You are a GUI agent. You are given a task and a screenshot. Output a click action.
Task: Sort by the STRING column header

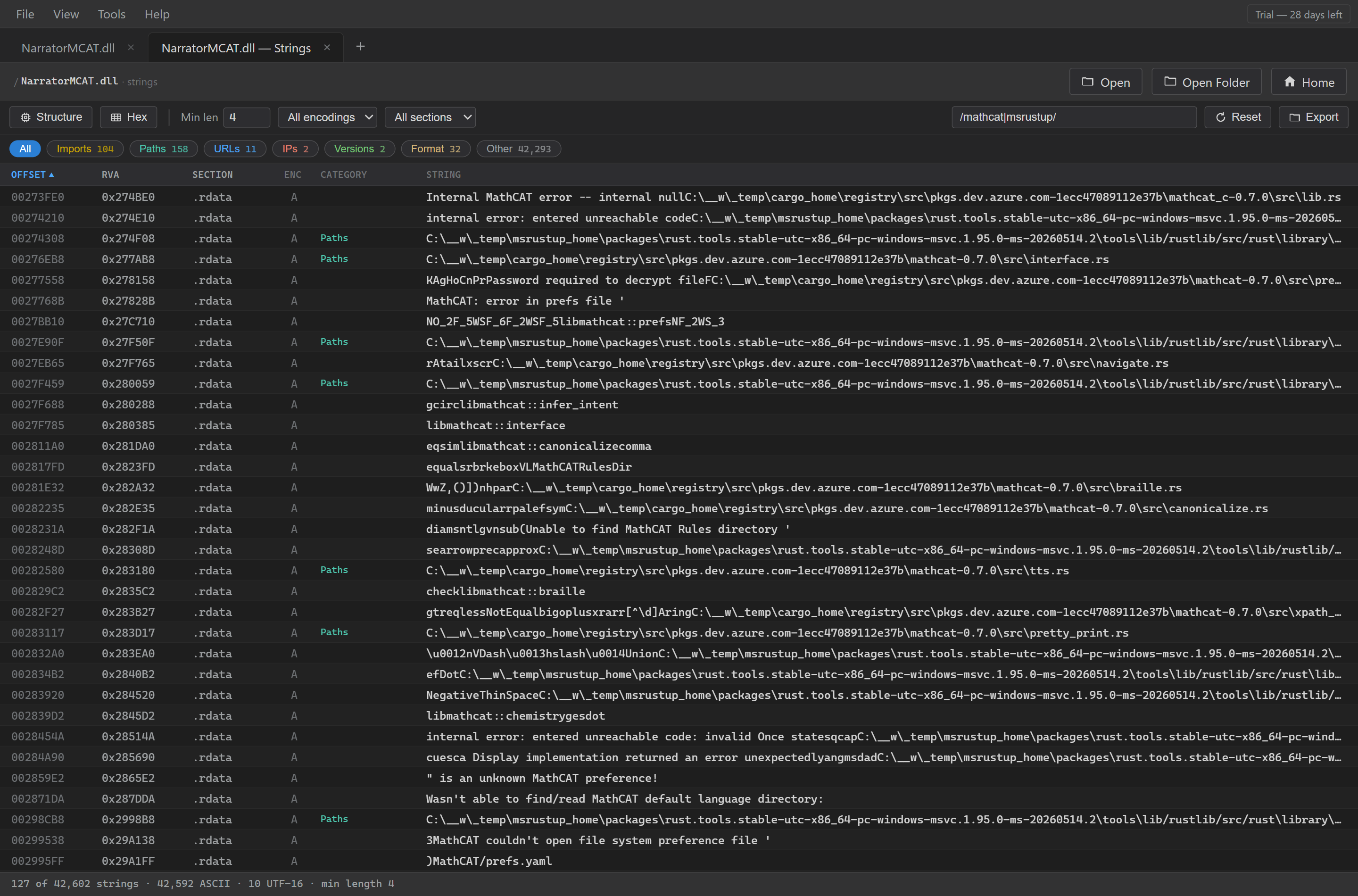tap(443, 174)
